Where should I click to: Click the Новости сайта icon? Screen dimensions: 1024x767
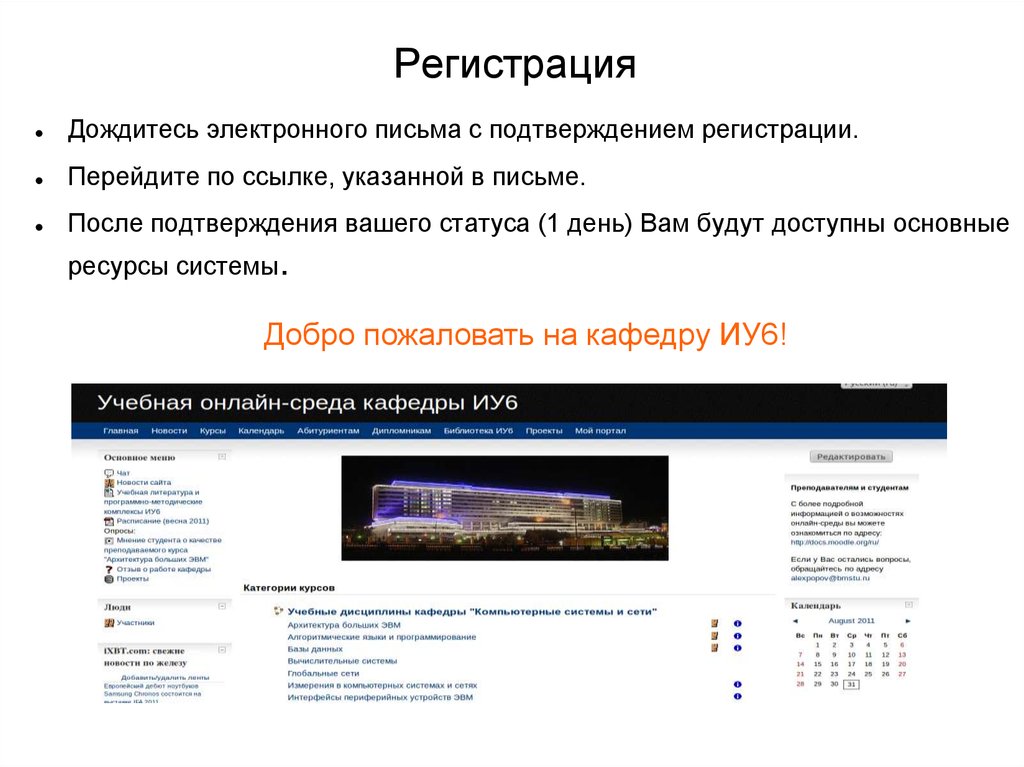110,482
